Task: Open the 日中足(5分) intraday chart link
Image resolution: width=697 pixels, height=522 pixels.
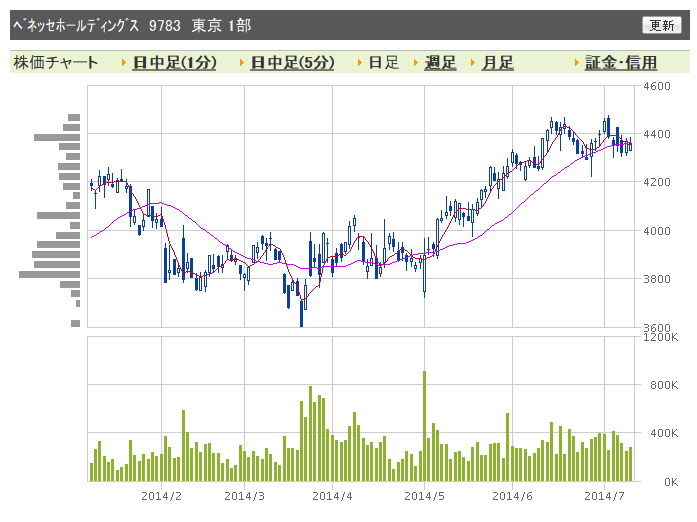Action: (292, 62)
